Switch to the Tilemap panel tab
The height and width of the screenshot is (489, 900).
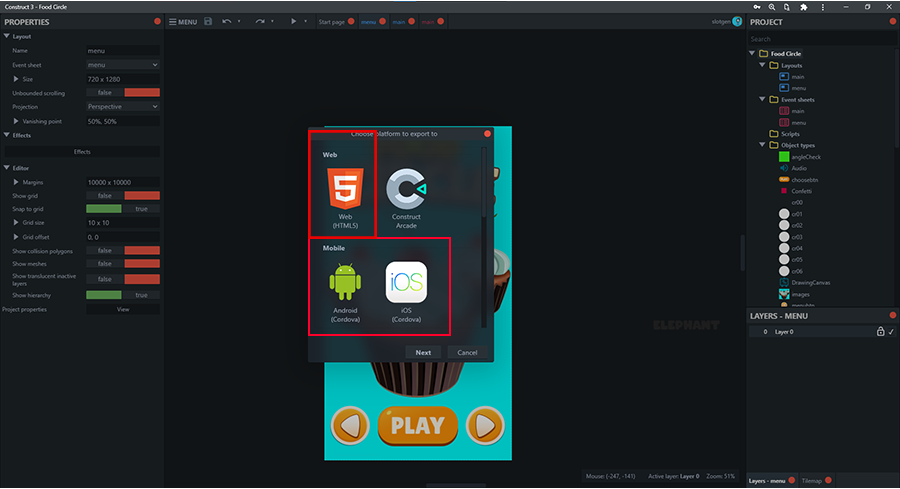[812, 481]
